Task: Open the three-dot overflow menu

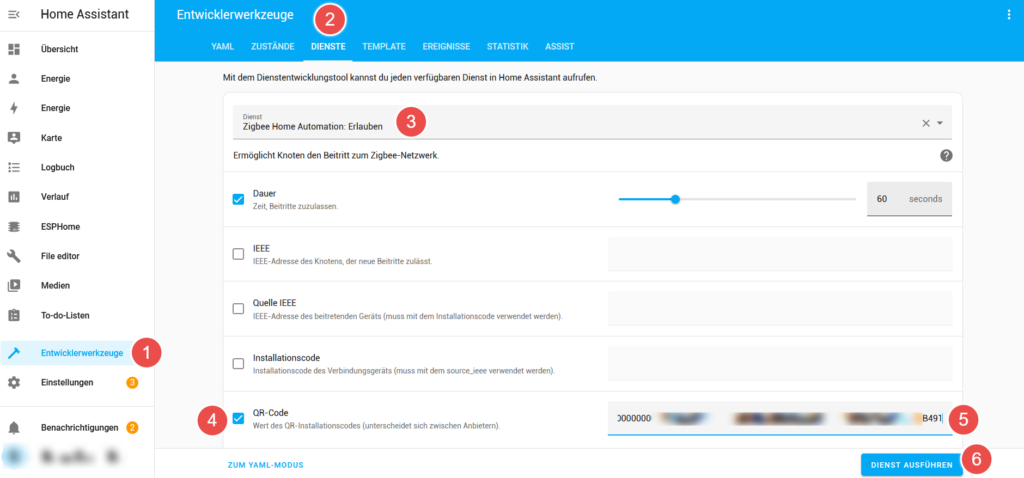Action: (x=1008, y=16)
